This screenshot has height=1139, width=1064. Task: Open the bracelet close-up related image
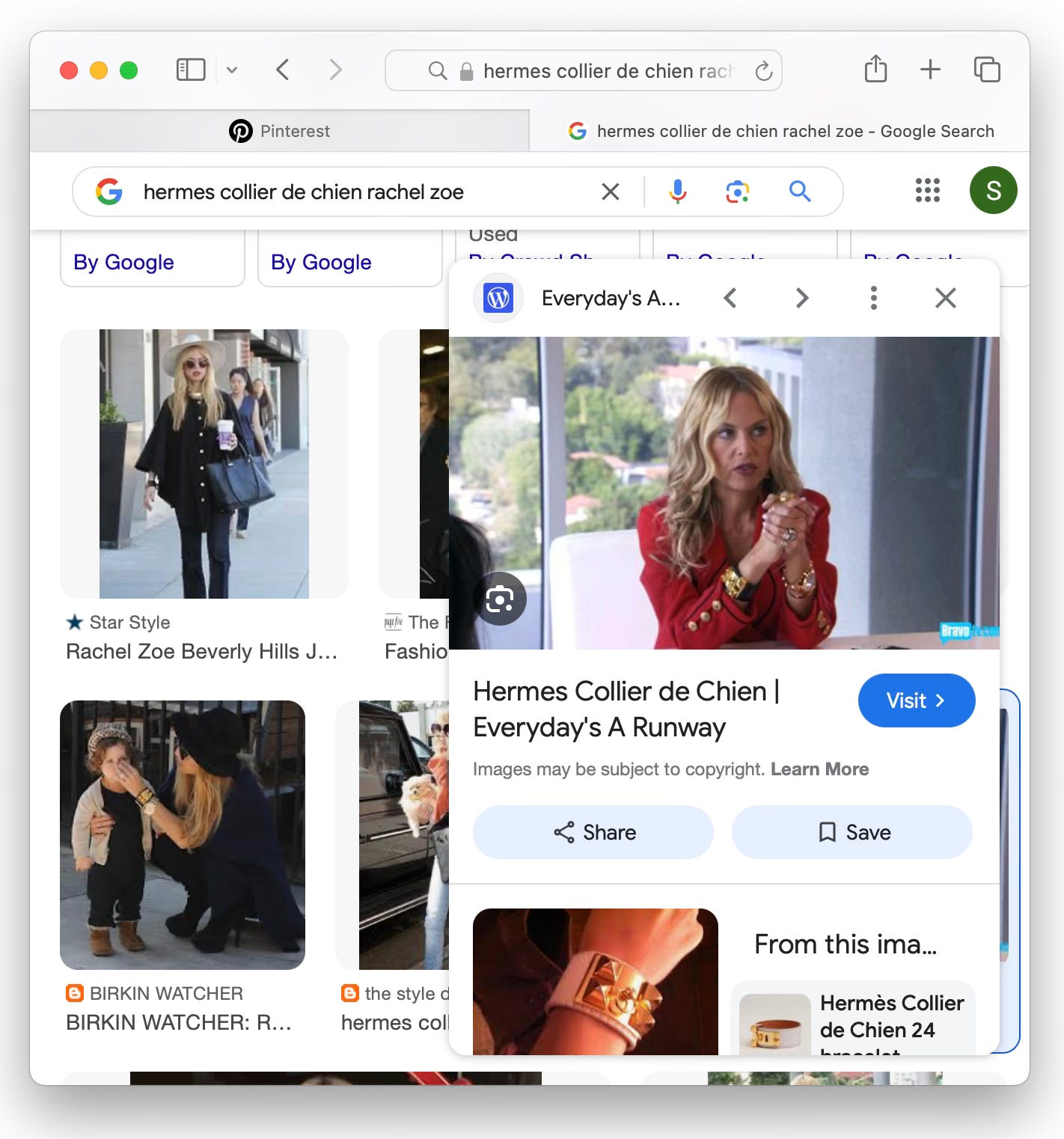(x=596, y=982)
